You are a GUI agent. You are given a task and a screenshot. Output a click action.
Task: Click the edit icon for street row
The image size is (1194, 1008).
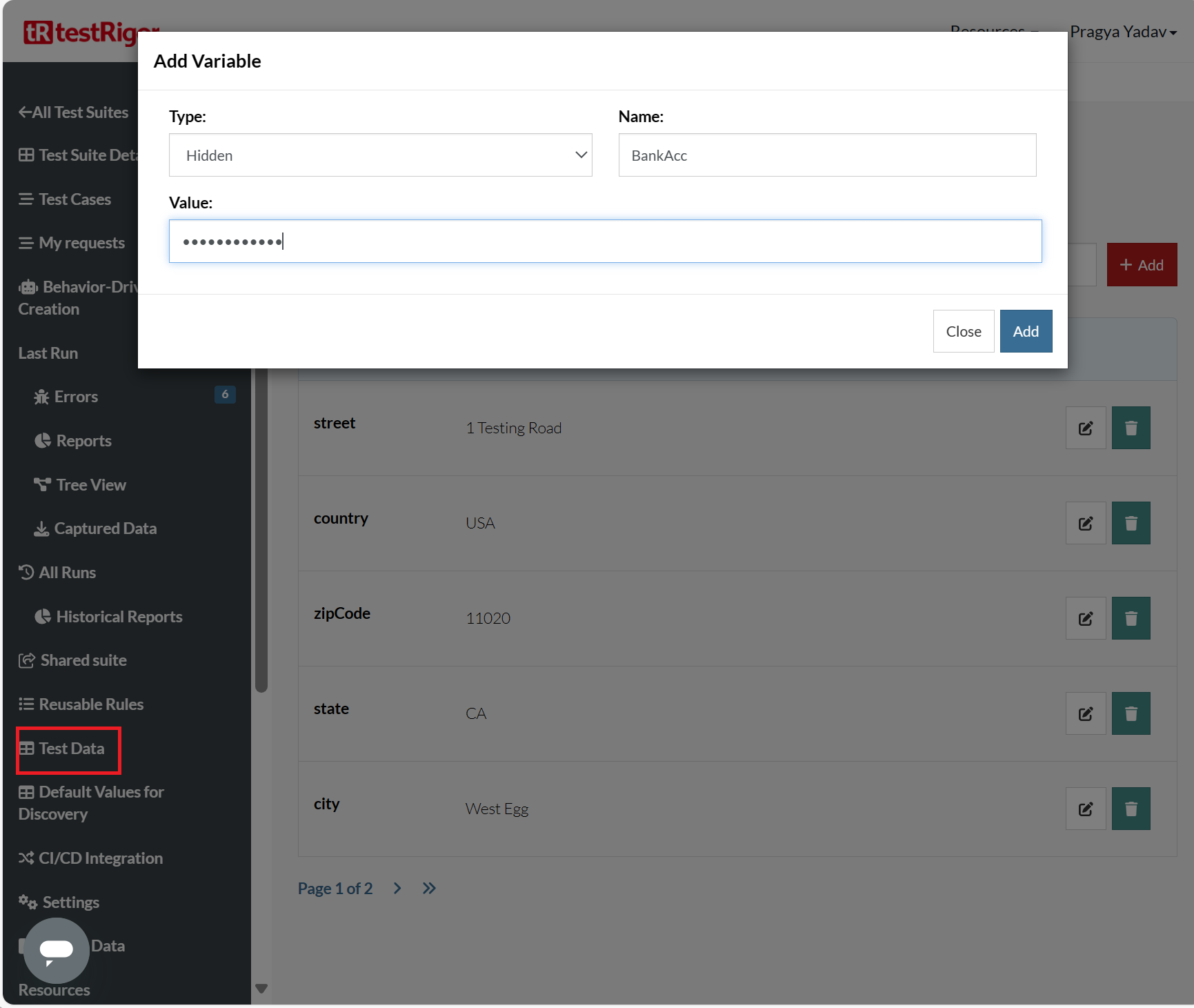click(x=1085, y=428)
